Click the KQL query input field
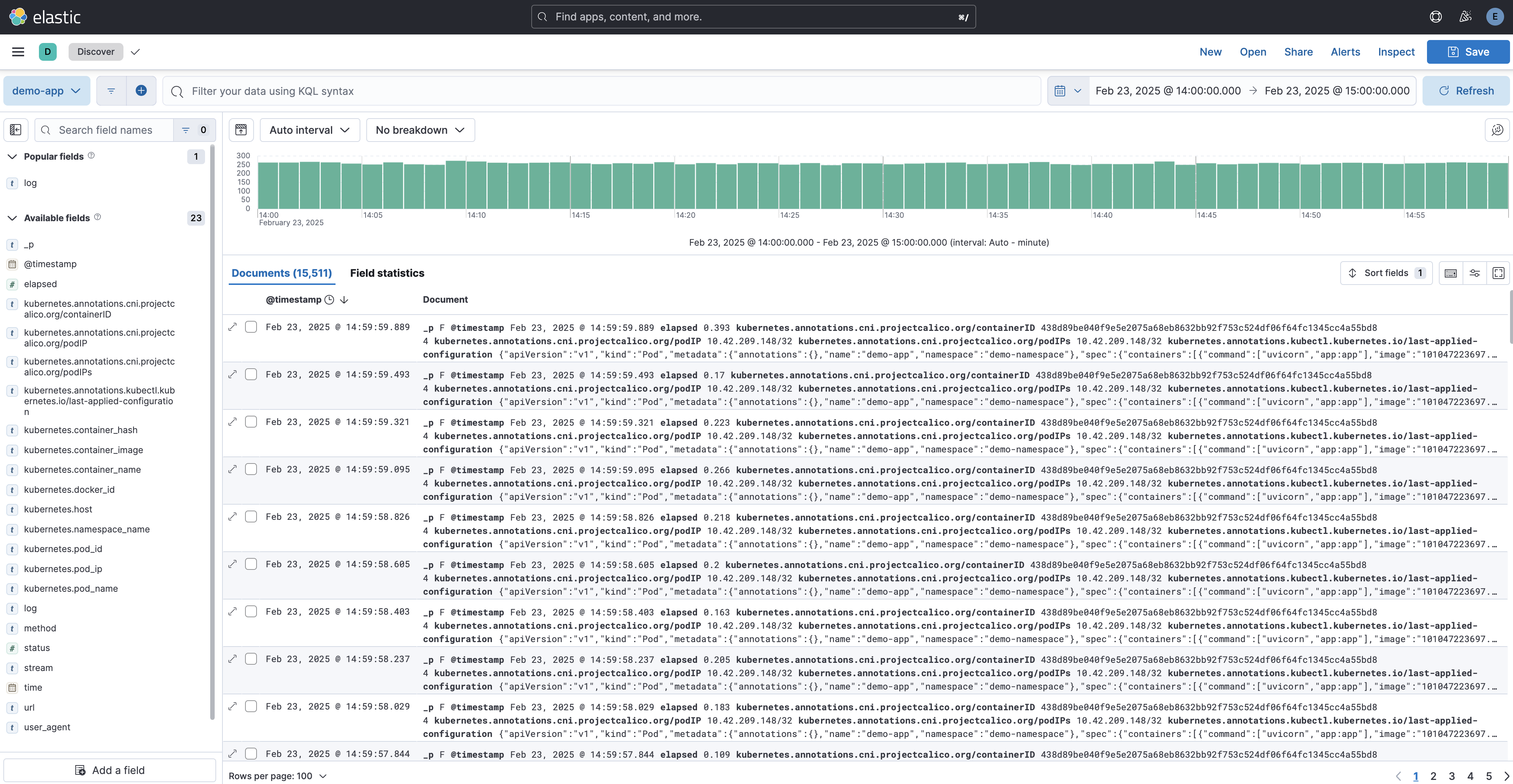Viewport: 1513px width, 784px height. tap(601, 91)
